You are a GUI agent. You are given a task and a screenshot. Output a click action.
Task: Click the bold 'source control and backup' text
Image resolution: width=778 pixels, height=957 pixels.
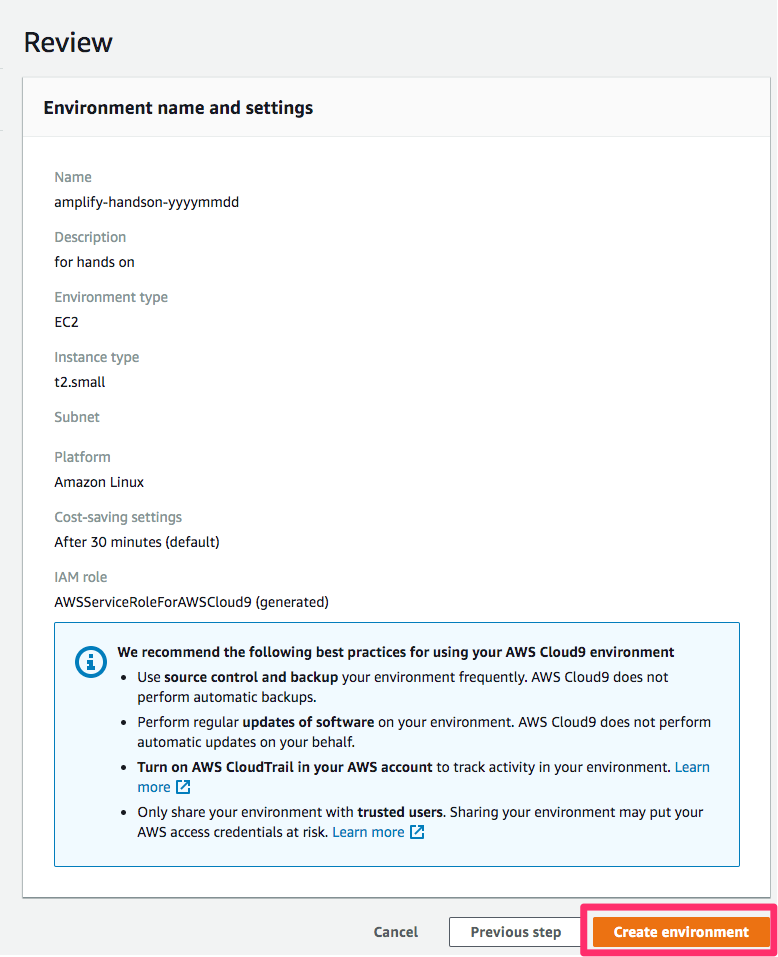point(251,677)
